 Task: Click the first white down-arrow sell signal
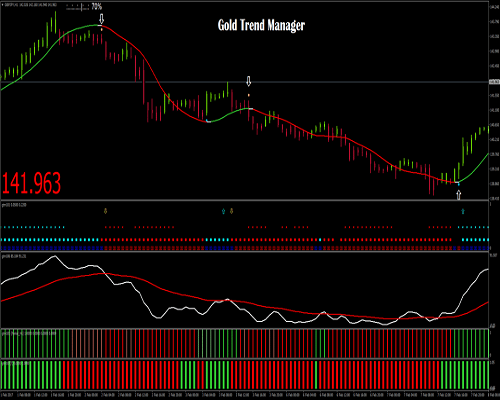point(102,19)
